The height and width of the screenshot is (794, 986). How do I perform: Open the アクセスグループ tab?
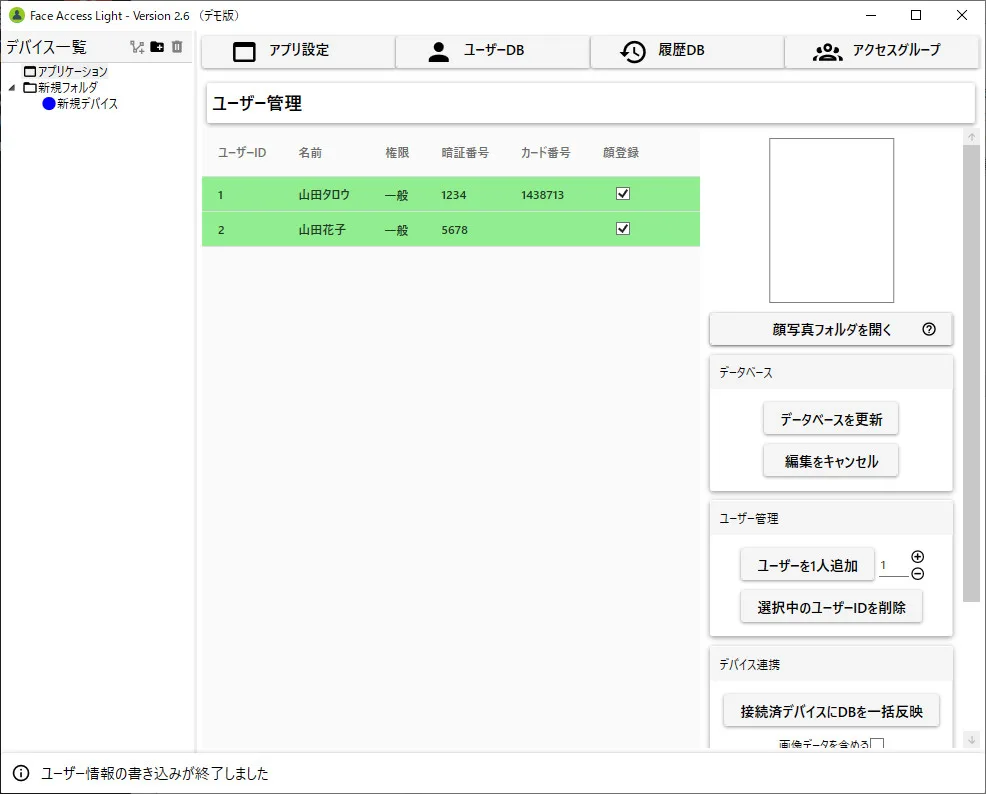880,51
